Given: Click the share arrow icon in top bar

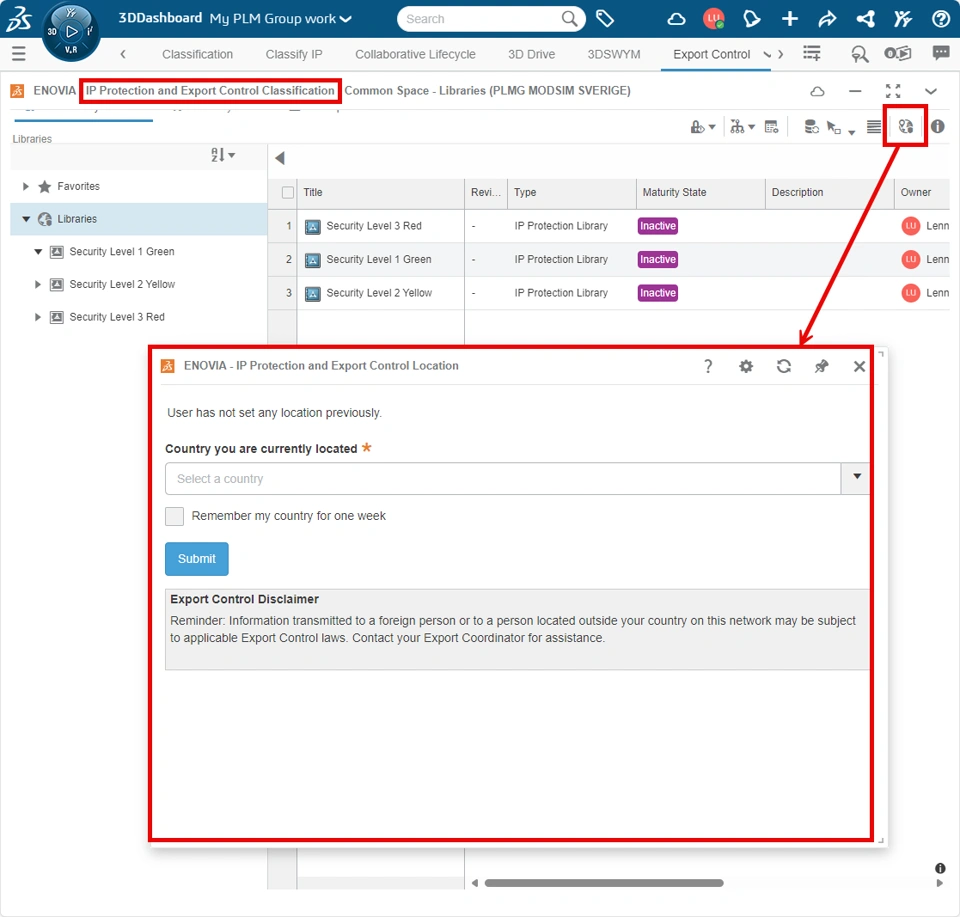Looking at the screenshot, I should pyautogui.click(x=827, y=19).
